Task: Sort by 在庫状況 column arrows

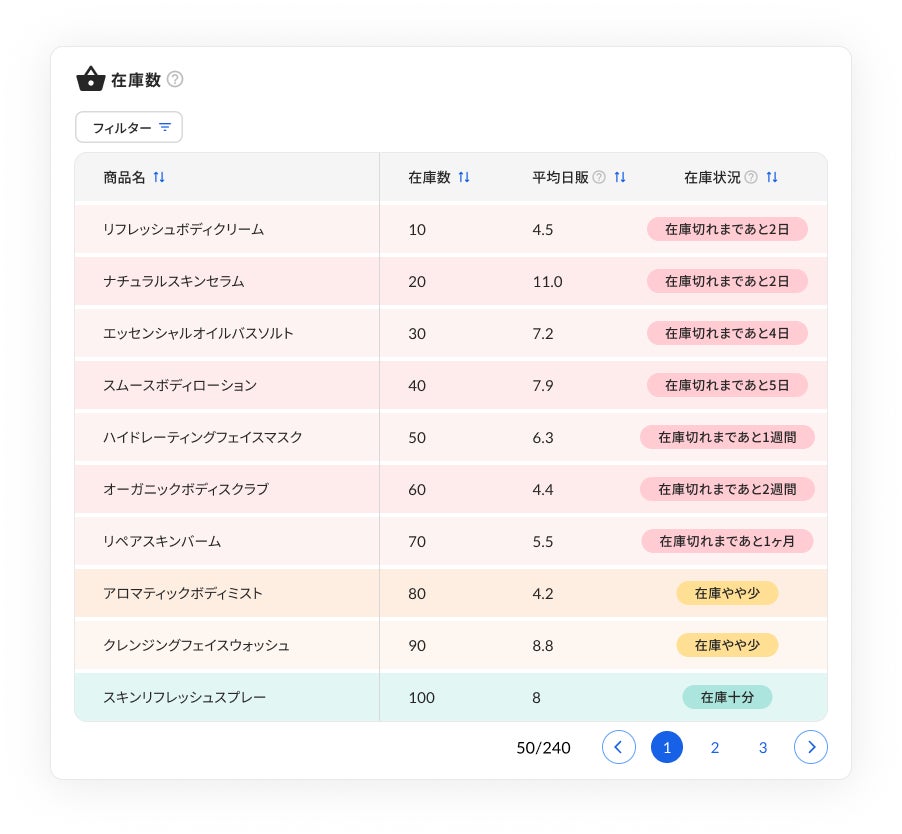Action: click(771, 177)
